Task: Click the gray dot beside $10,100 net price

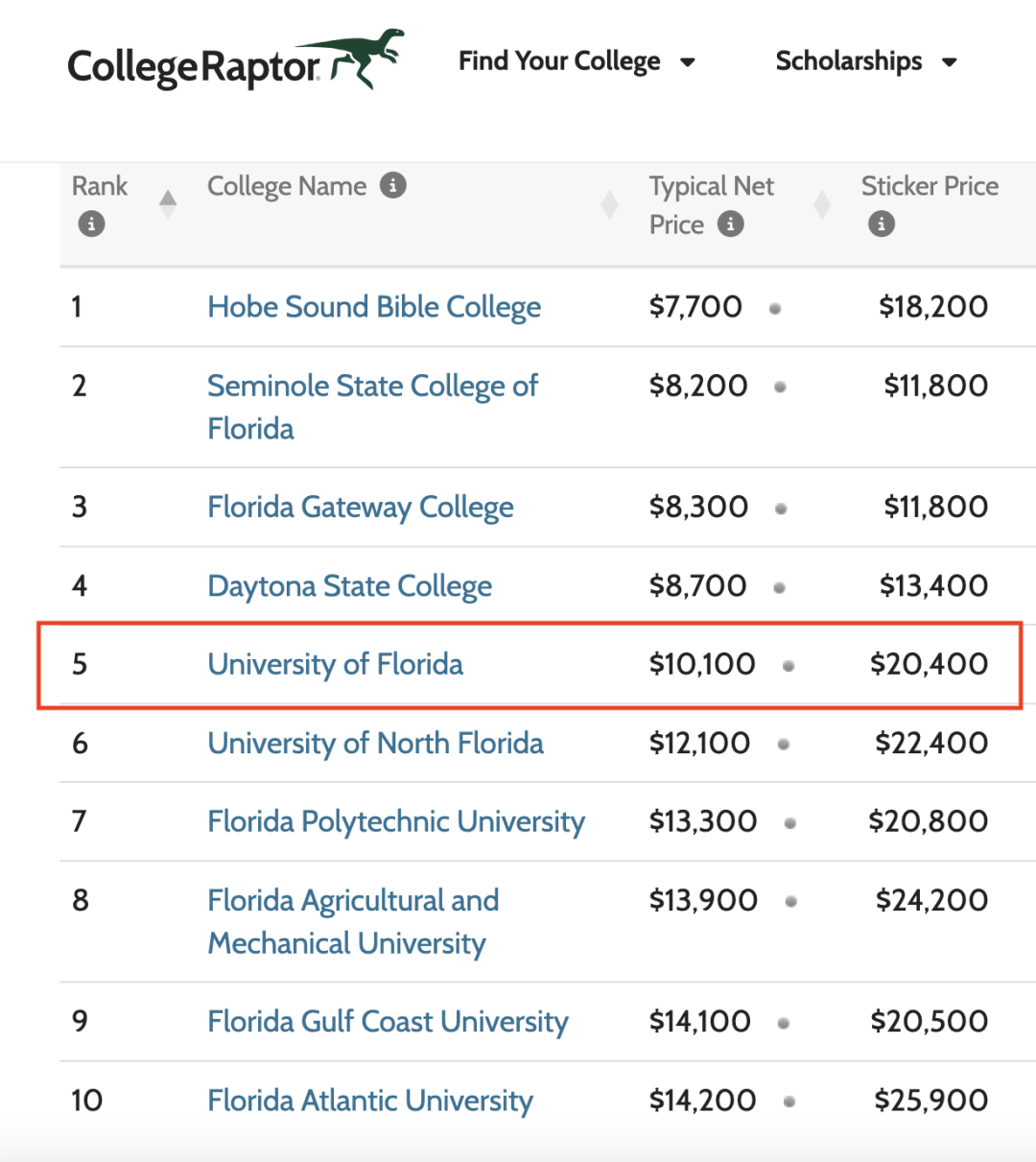Action: [789, 666]
